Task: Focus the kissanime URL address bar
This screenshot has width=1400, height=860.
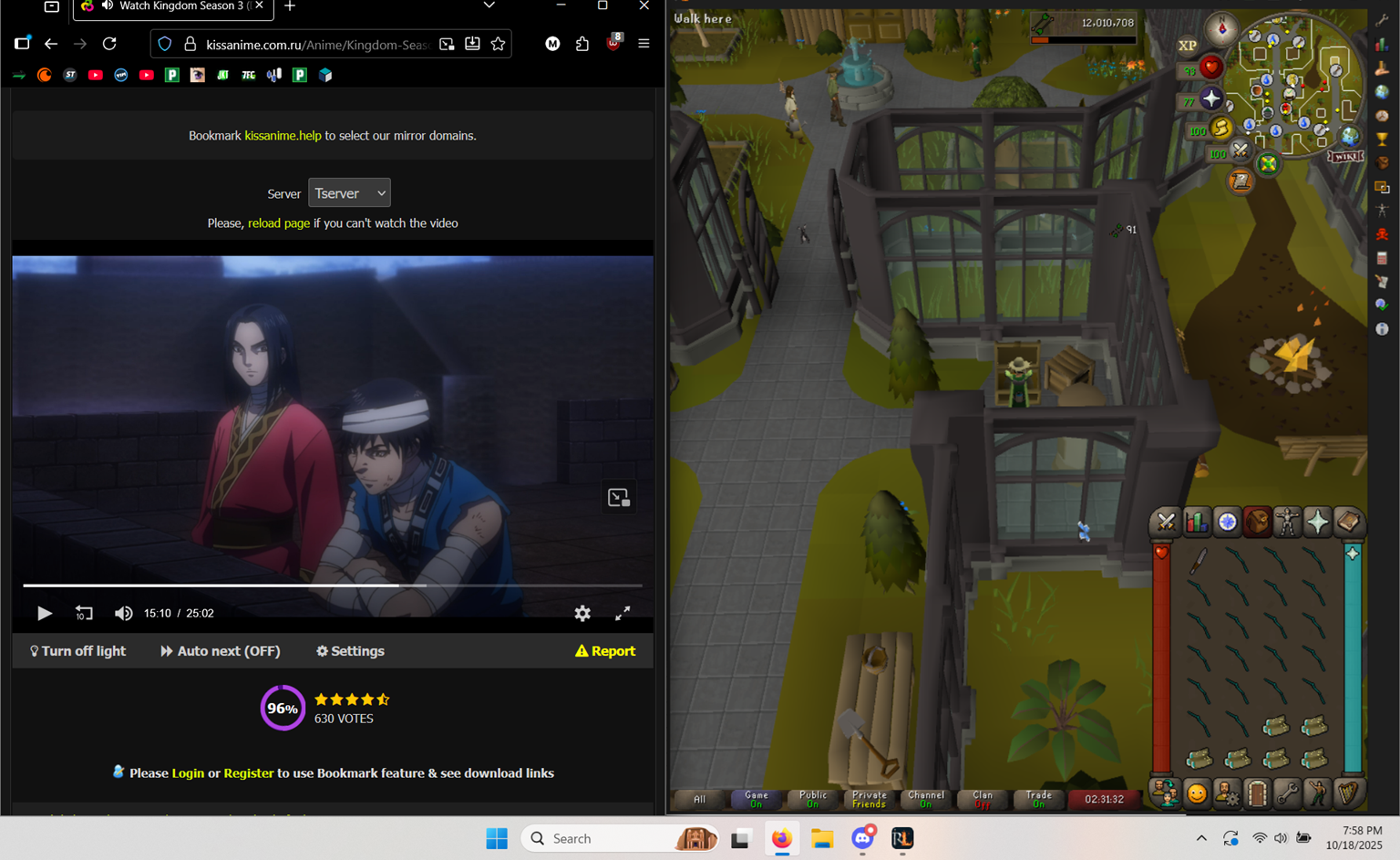Action: point(318,44)
